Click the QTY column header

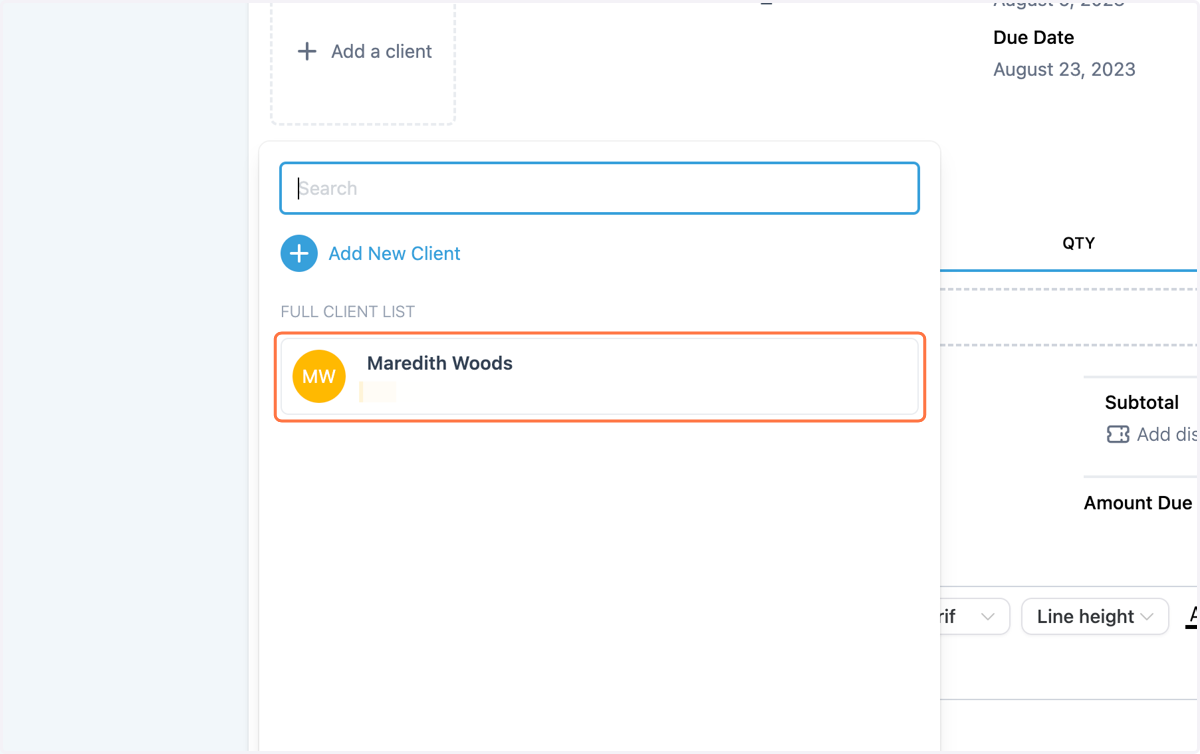1079,243
